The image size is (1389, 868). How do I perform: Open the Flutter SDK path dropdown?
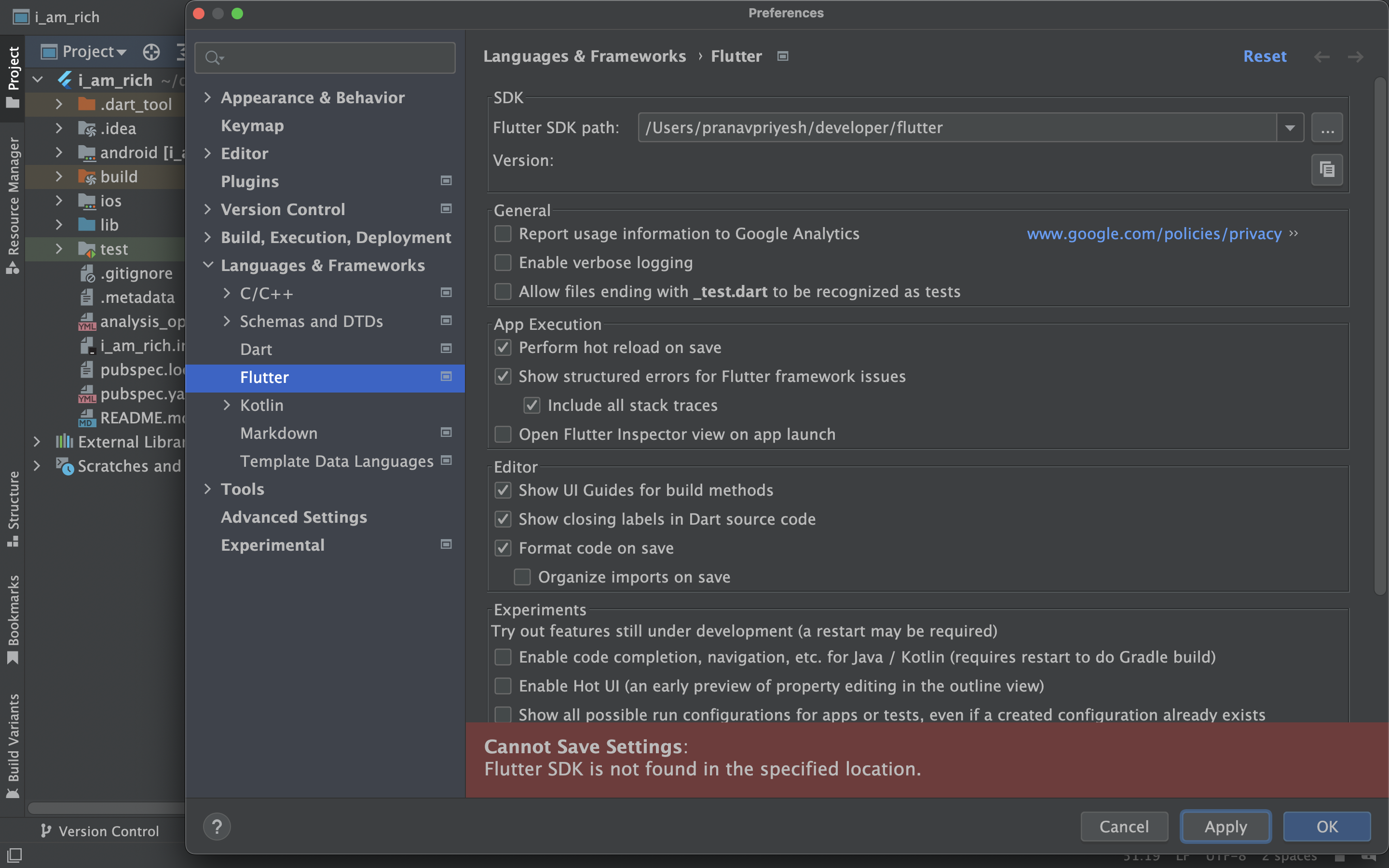[1290, 127]
